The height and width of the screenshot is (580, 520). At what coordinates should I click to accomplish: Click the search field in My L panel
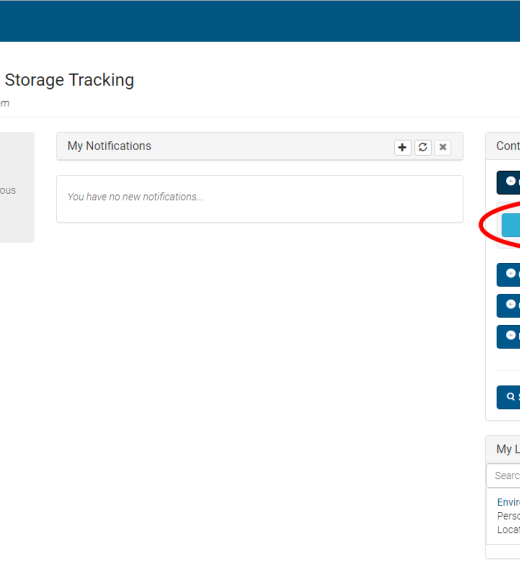click(503, 476)
